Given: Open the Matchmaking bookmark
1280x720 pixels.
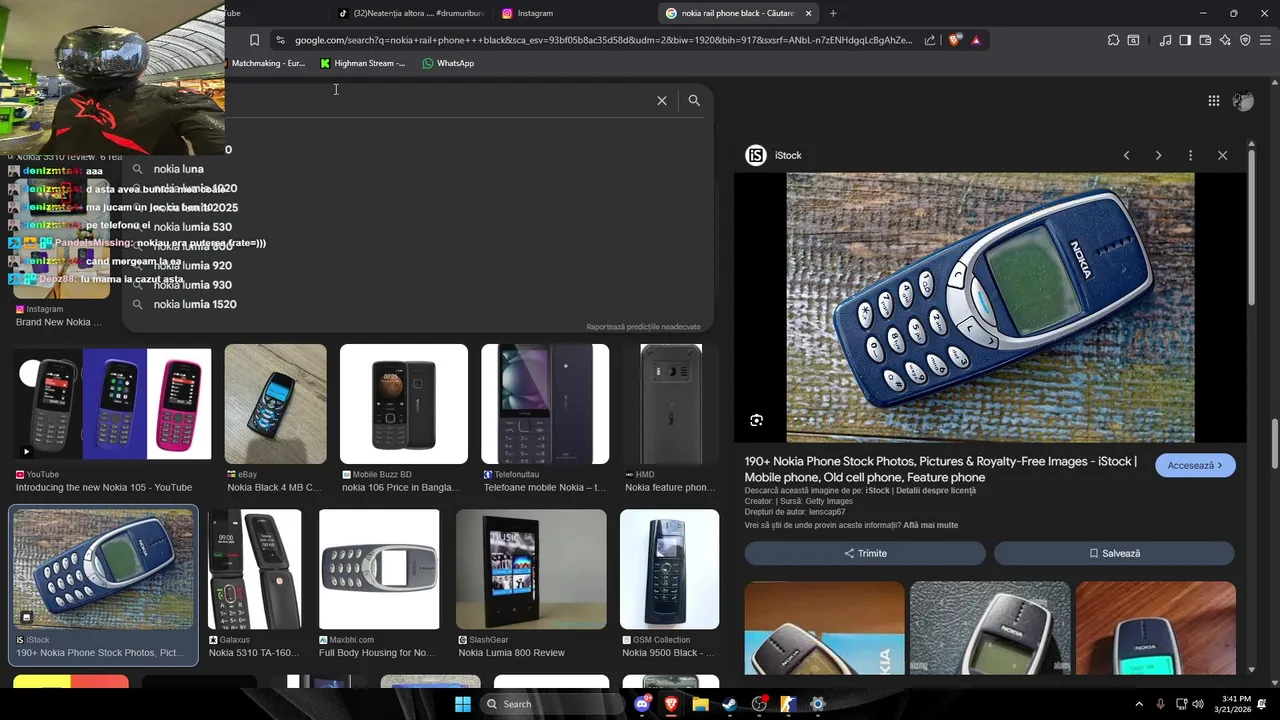Looking at the screenshot, I should [x=267, y=63].
